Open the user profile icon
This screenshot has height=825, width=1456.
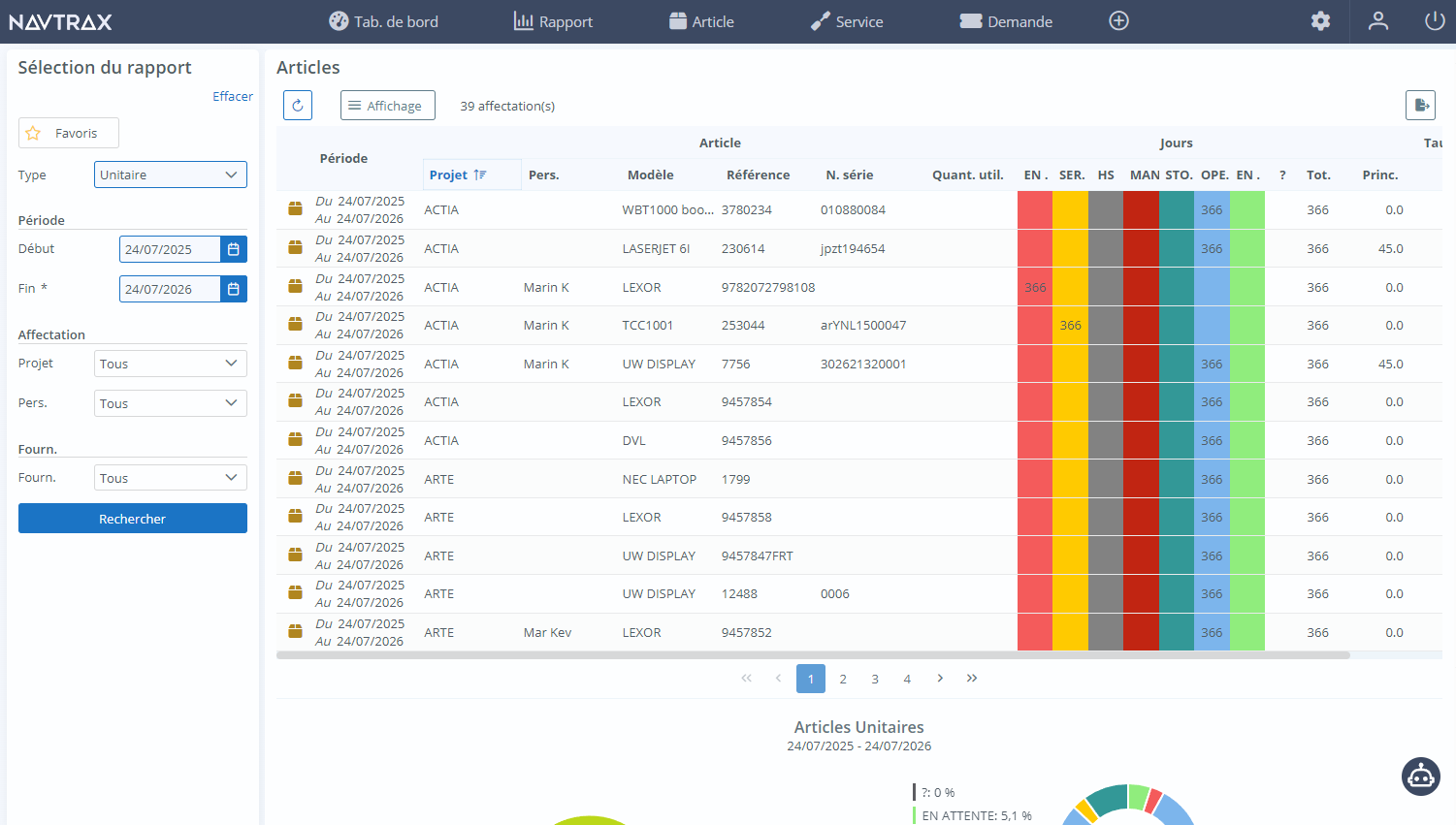point(1378,21)
